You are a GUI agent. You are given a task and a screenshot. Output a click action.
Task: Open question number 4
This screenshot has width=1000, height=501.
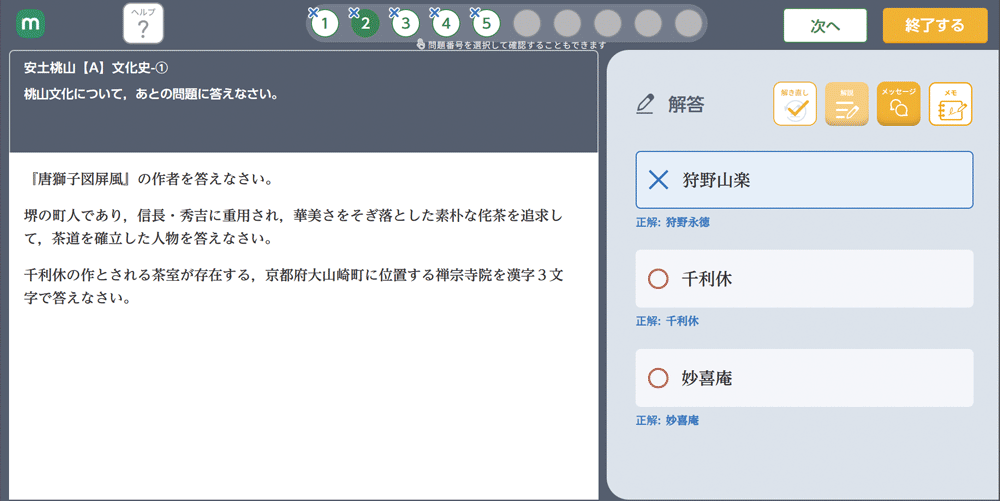[x=446, y=24]
